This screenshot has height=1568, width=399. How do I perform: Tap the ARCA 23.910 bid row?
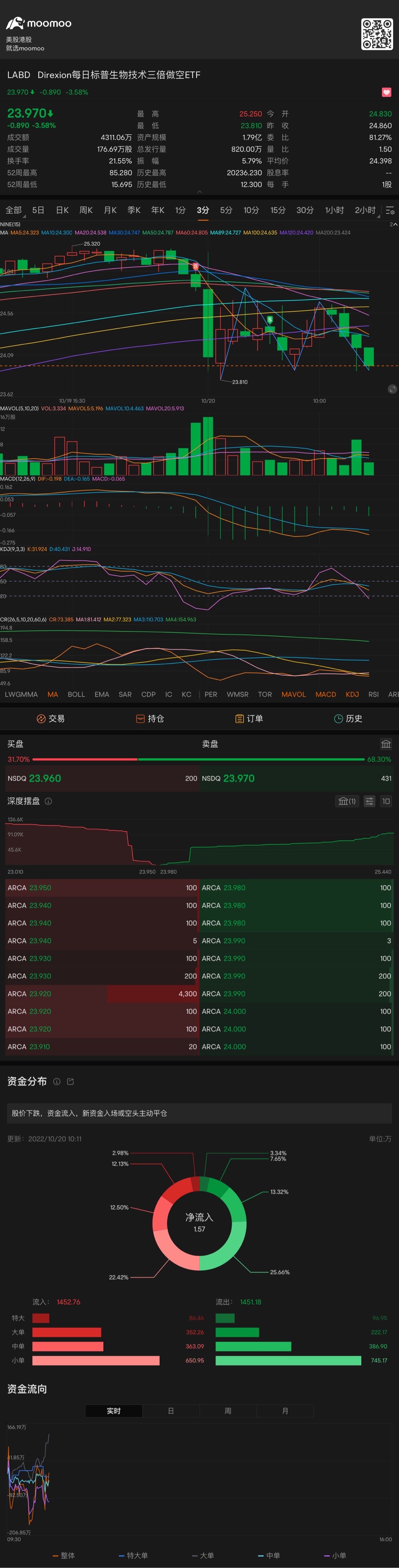tap(102, 1047)
